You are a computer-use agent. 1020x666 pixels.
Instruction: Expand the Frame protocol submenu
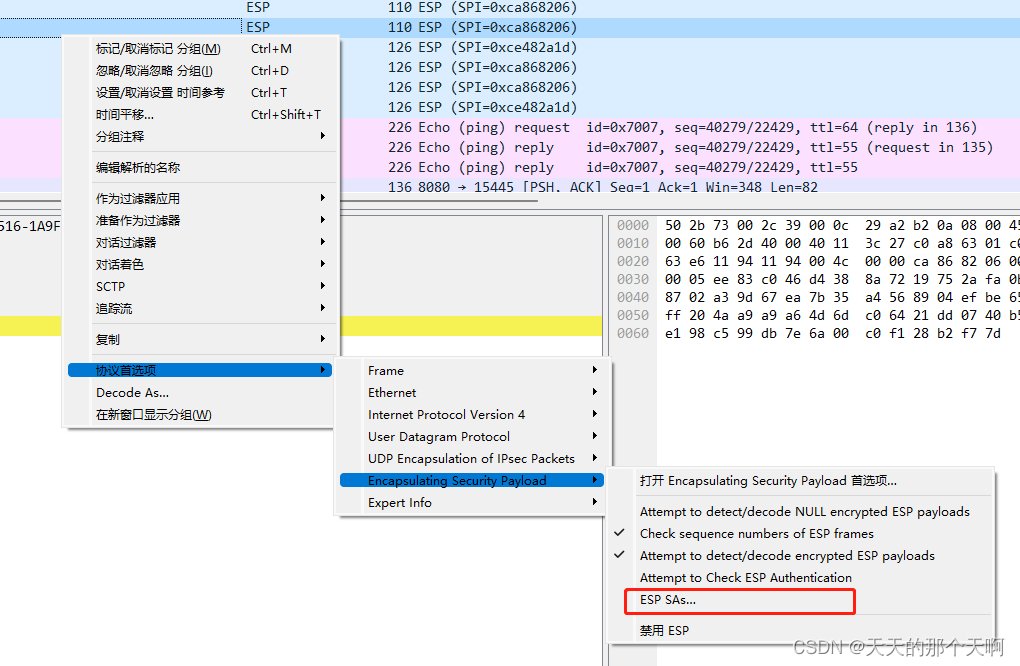(x=386, y=371)
